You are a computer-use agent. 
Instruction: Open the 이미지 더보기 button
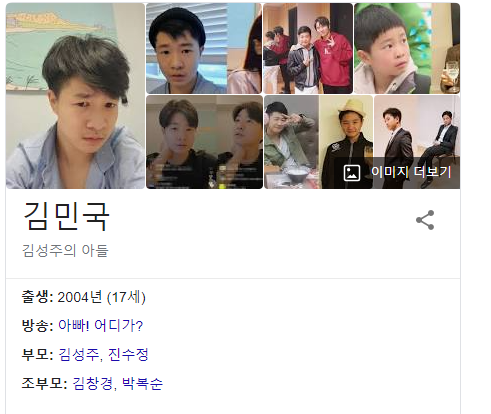pyautogui.click(x=397, y=173)
